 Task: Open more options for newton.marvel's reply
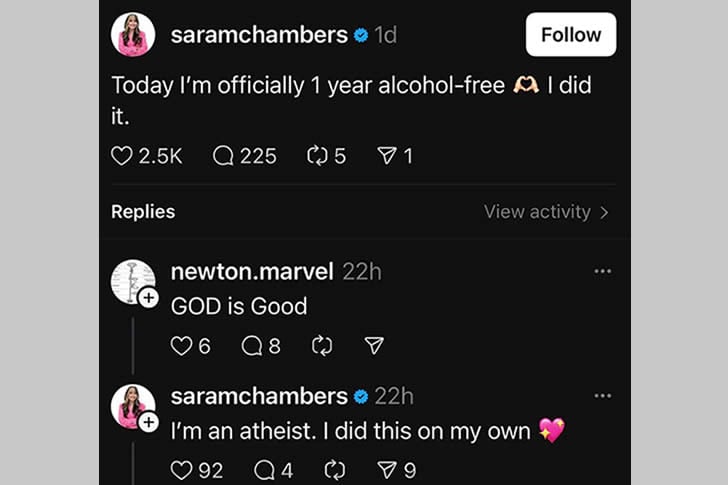[603, 271]
